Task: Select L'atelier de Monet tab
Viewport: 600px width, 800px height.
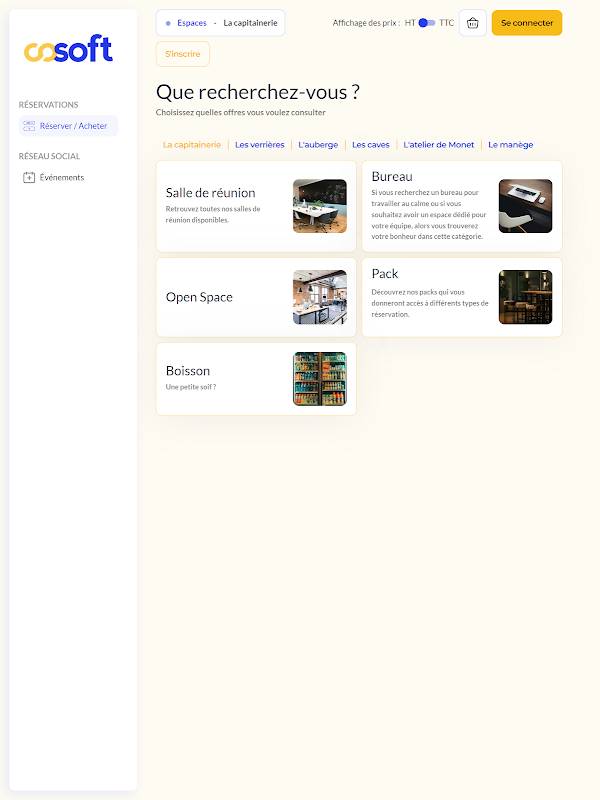Action: click(439, 145)
